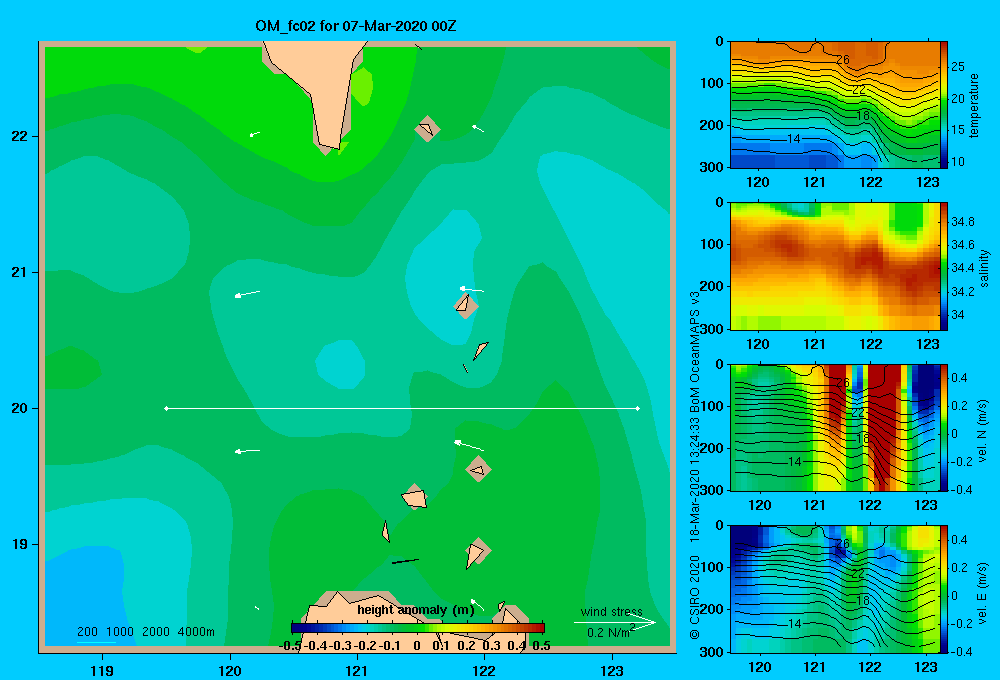Click the latitude label "19" on the main map
1000x680 pixels.
20,544
